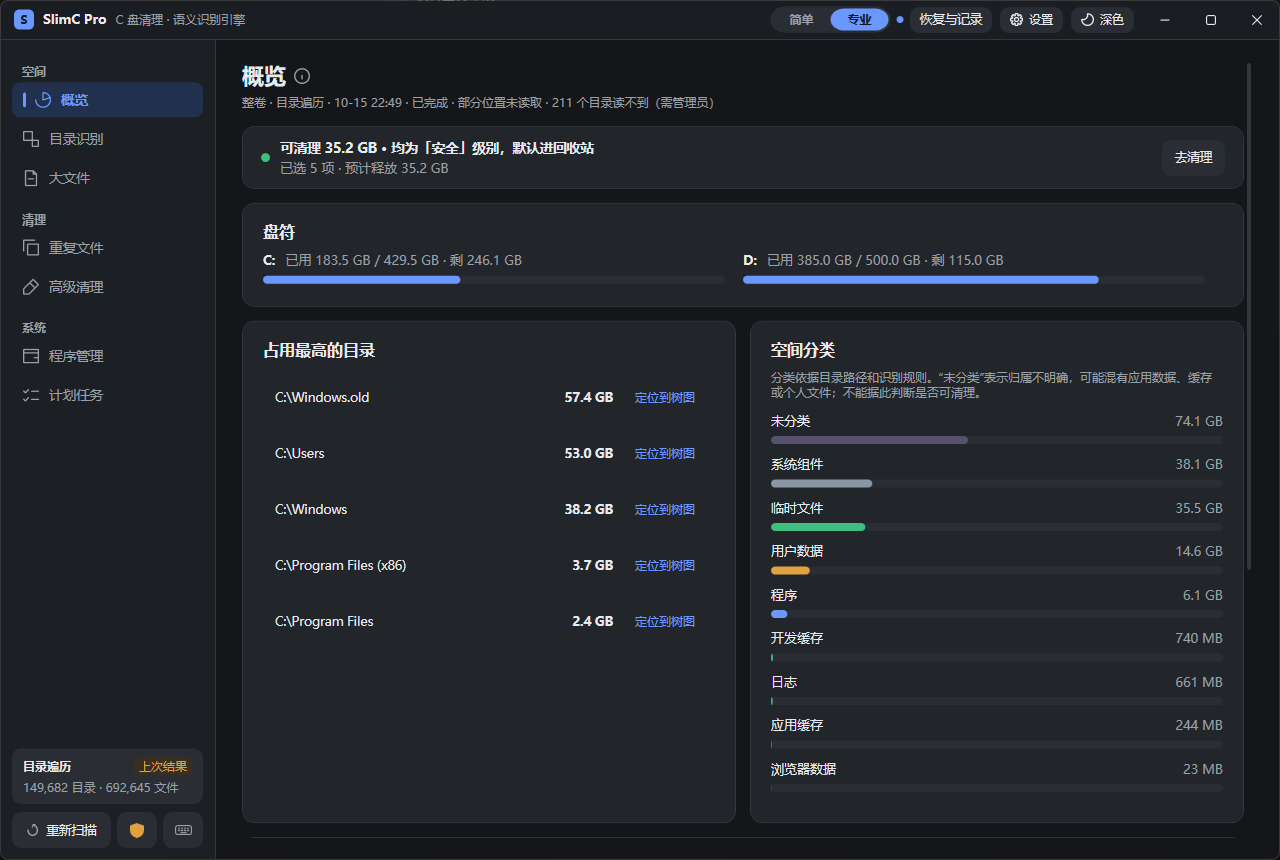Click 定位到树图 for C:\Program Files (x86)
This screenshot has width=1280, height=860.
click(x=664, y=566)
